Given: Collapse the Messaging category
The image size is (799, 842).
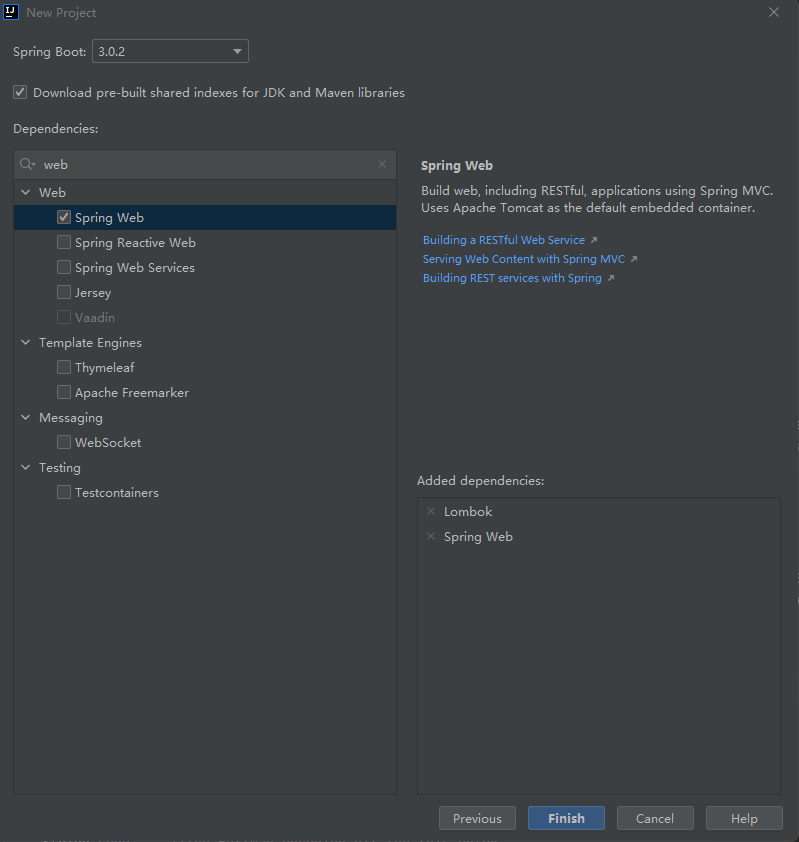Looking at the screenshot, I should pos(25,417).
